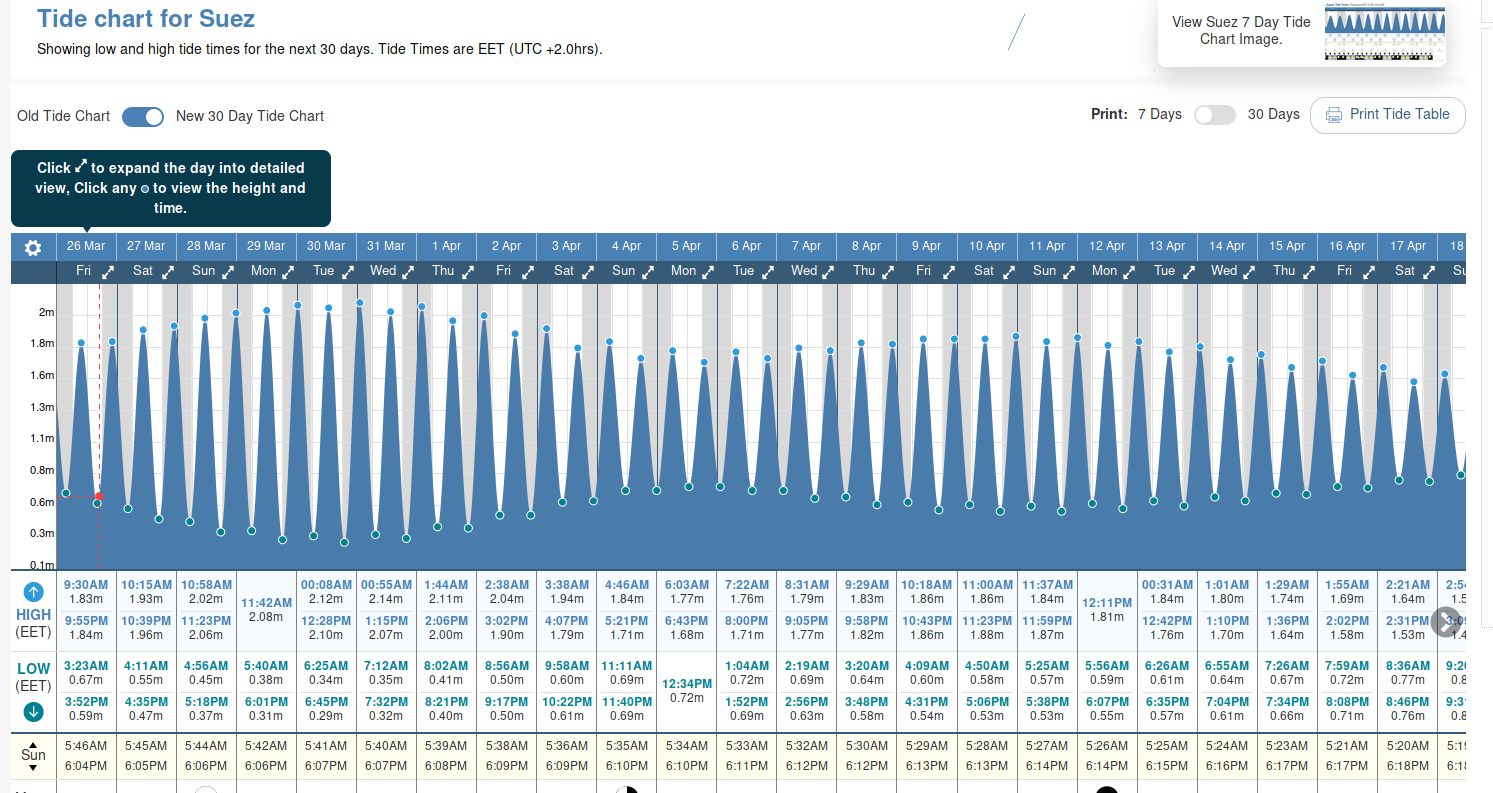
Task: Click printer icon in Print Tide Table
Action: tap(1334, 115)
